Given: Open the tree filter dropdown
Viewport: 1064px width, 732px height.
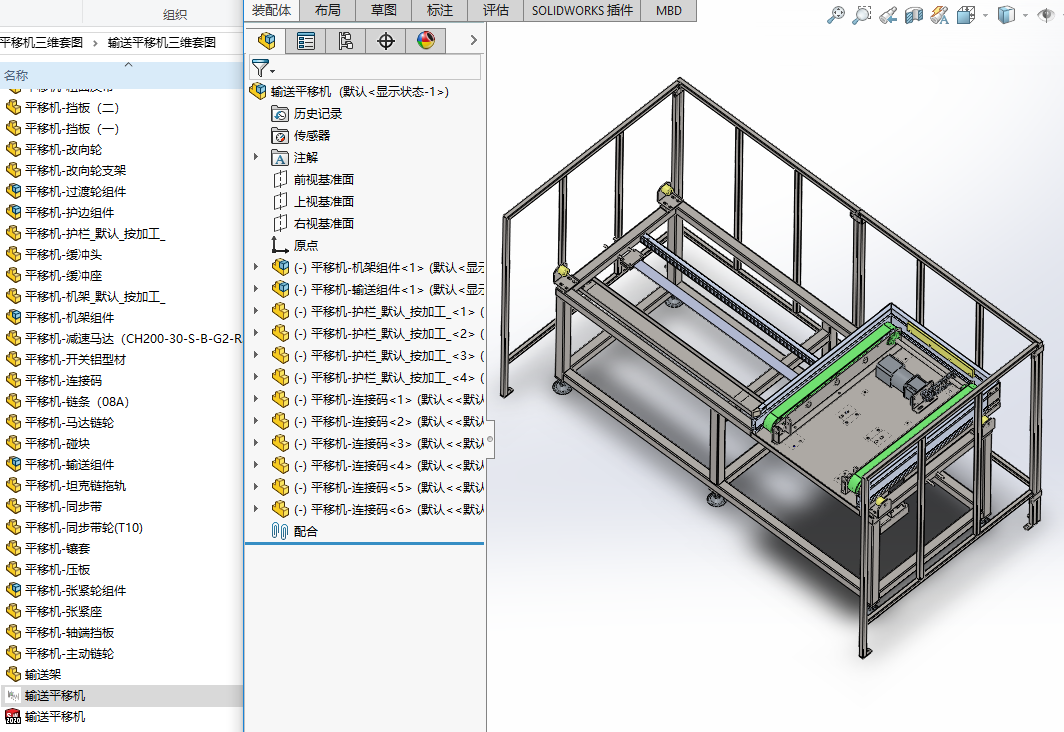Looking at the screenshot, I should coord(263,68).
